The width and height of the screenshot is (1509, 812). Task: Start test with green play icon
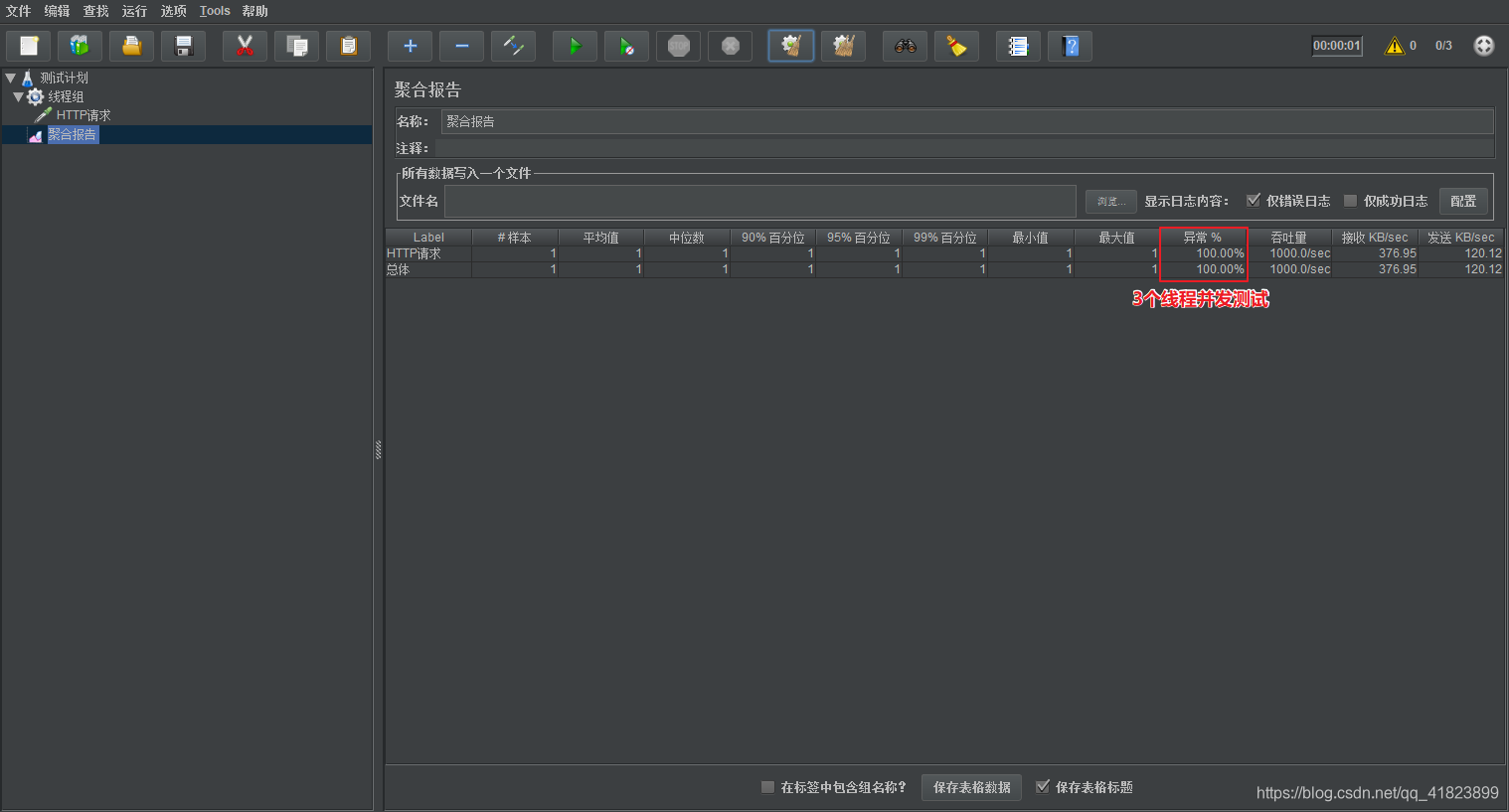point(576,46)
